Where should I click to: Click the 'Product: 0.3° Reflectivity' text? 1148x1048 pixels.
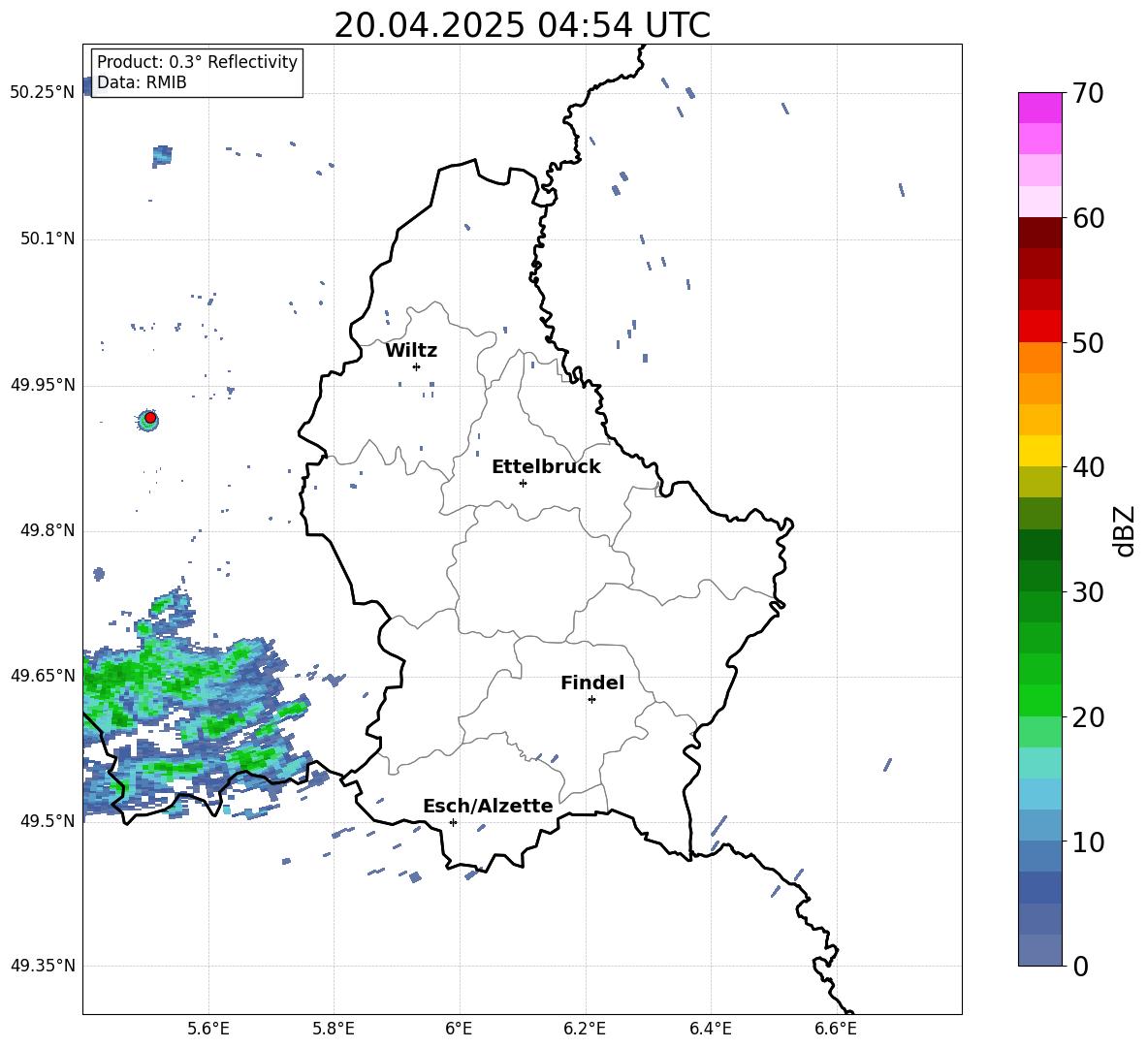pyautogui.click(x=197, y=62)
